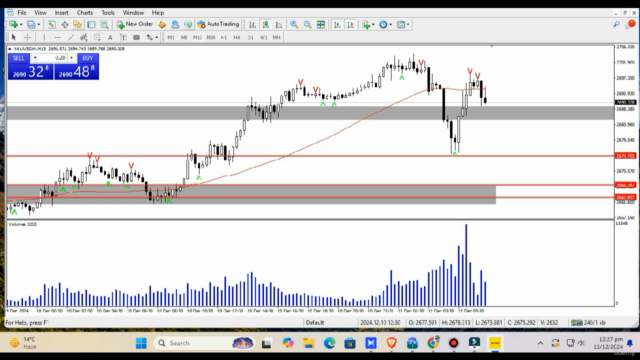Zoom in on the chart
The height and width of the screenshot is (360, 640).
(x=294, y=24)
